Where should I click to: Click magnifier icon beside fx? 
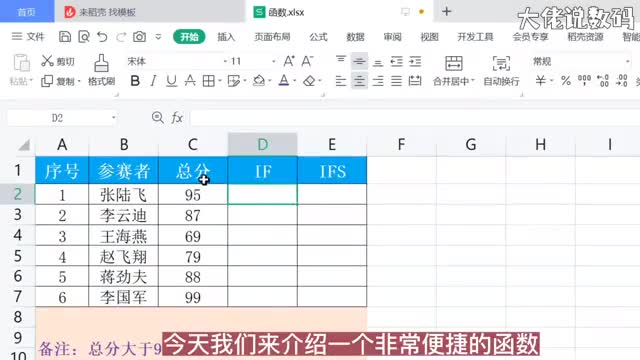point(158,118)
